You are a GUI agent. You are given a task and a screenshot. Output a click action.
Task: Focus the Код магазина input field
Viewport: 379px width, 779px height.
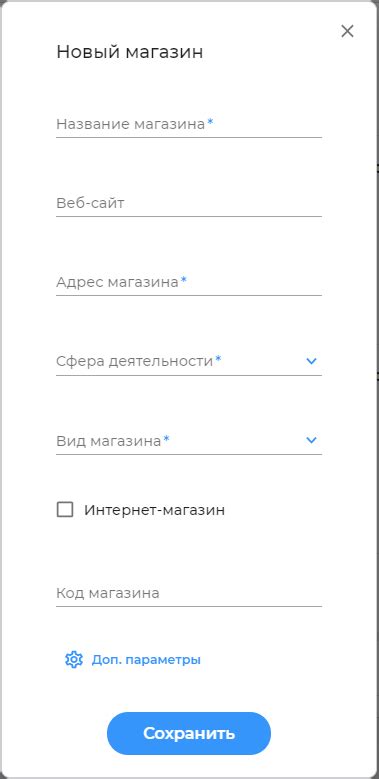189,593
